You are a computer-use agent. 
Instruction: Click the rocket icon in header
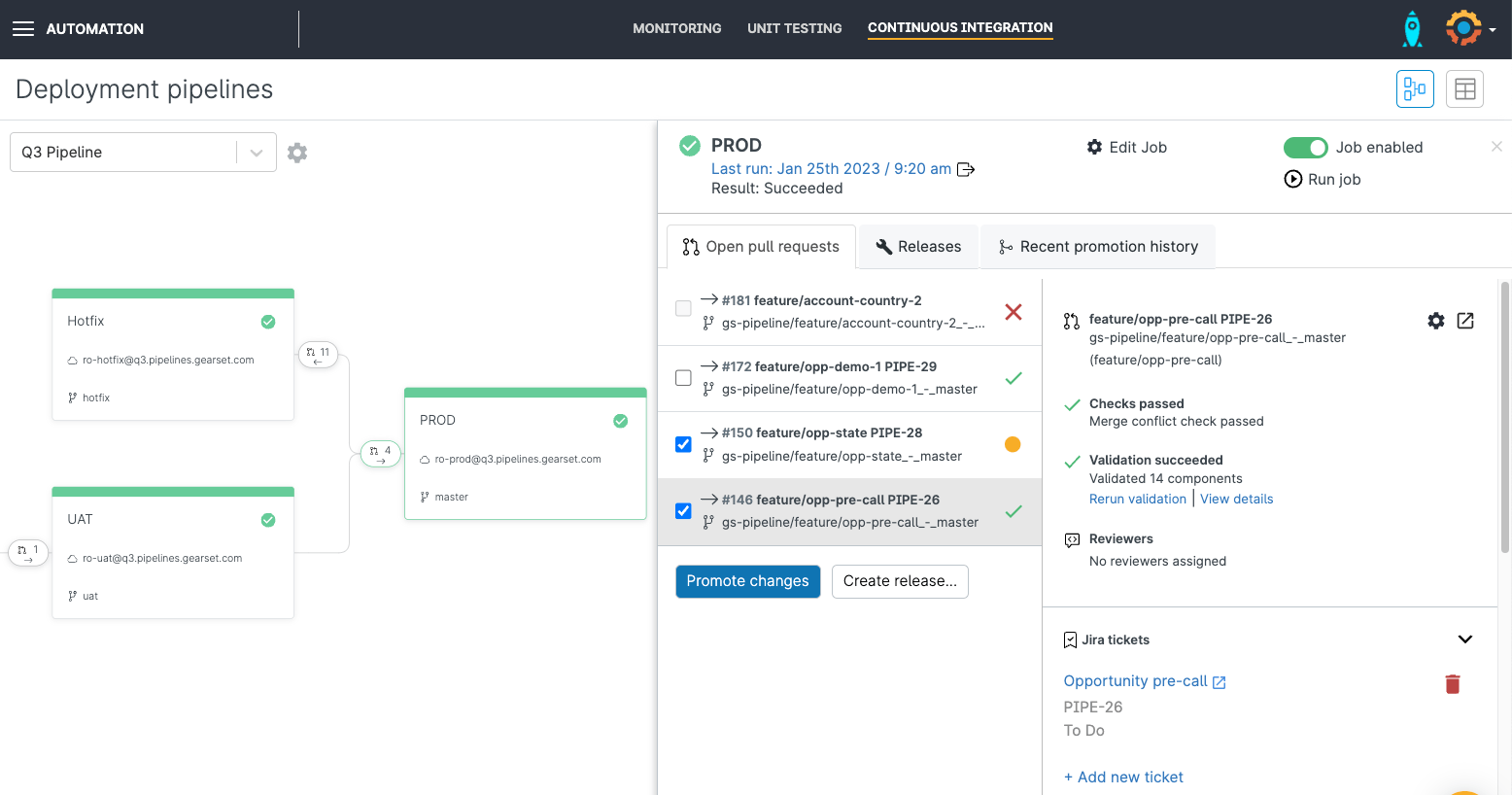pyautogui.click(x=1412, y=29)
